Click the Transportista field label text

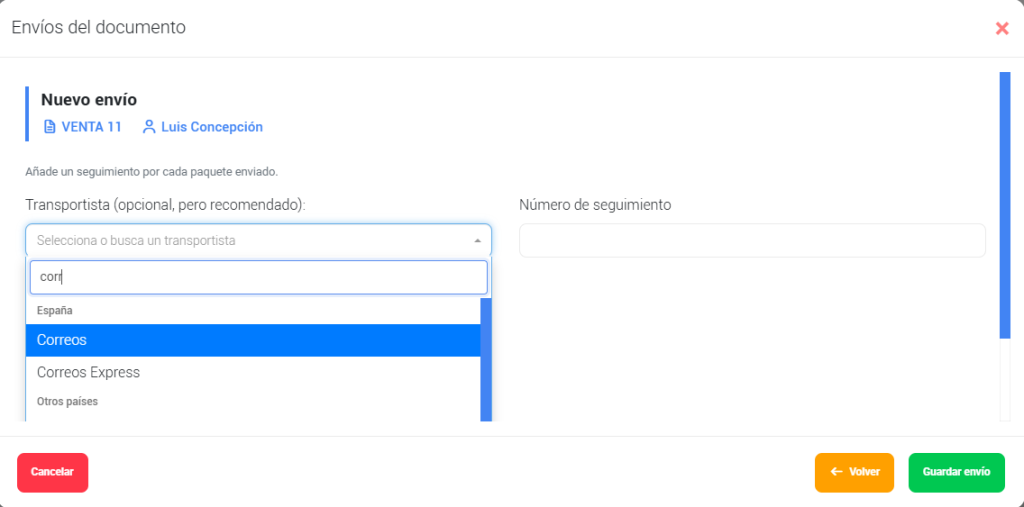tap(166, 204)
